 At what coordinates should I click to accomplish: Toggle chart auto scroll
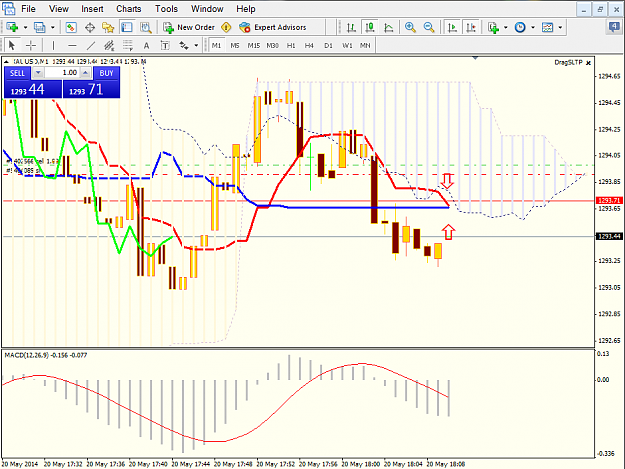(x=452, y=27)
